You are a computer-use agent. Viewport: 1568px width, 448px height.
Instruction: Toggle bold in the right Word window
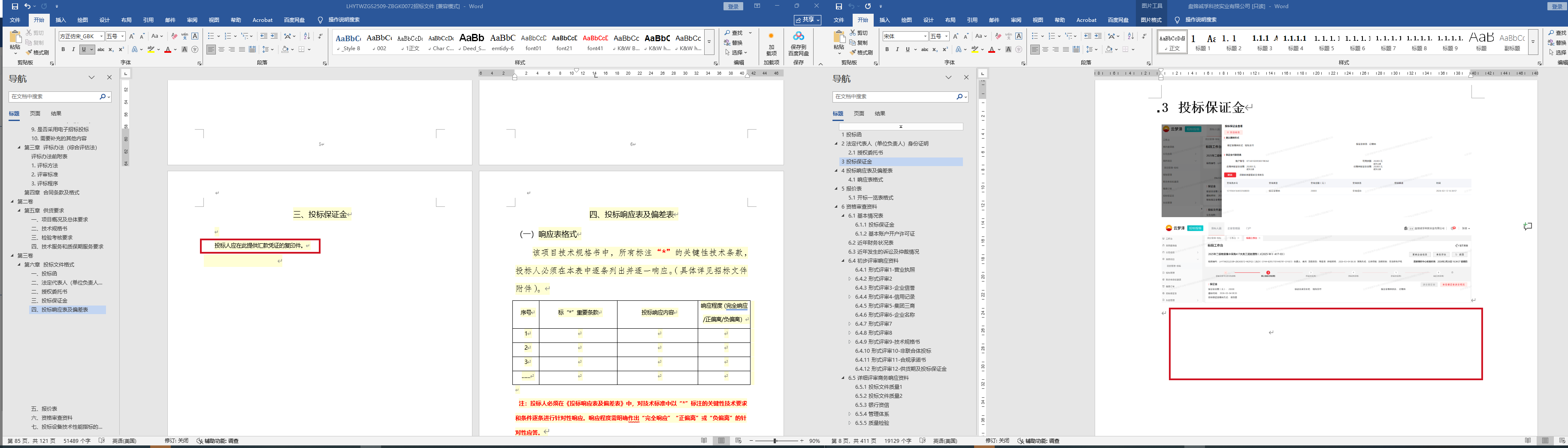[887, 49]
